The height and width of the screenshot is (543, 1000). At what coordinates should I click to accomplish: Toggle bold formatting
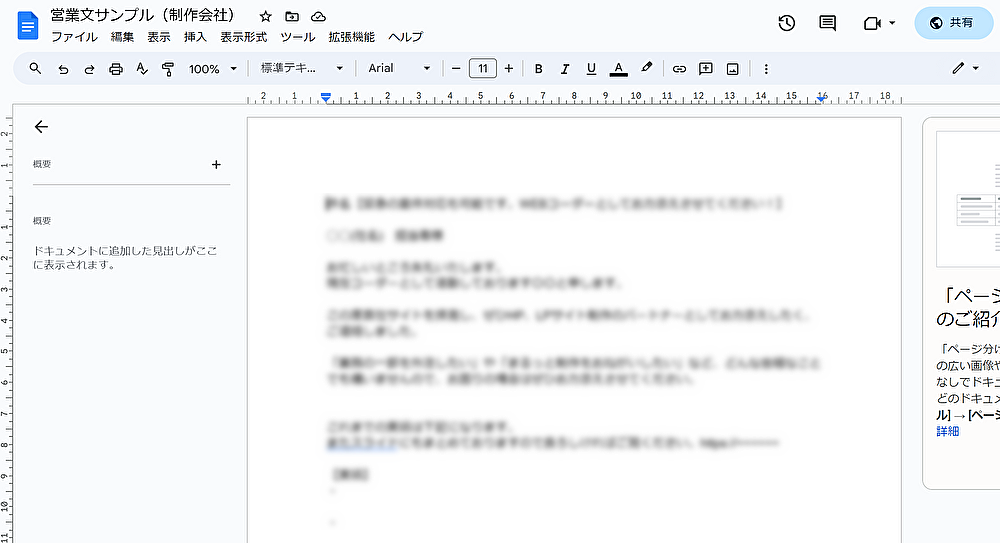click(x=539, y=68)
